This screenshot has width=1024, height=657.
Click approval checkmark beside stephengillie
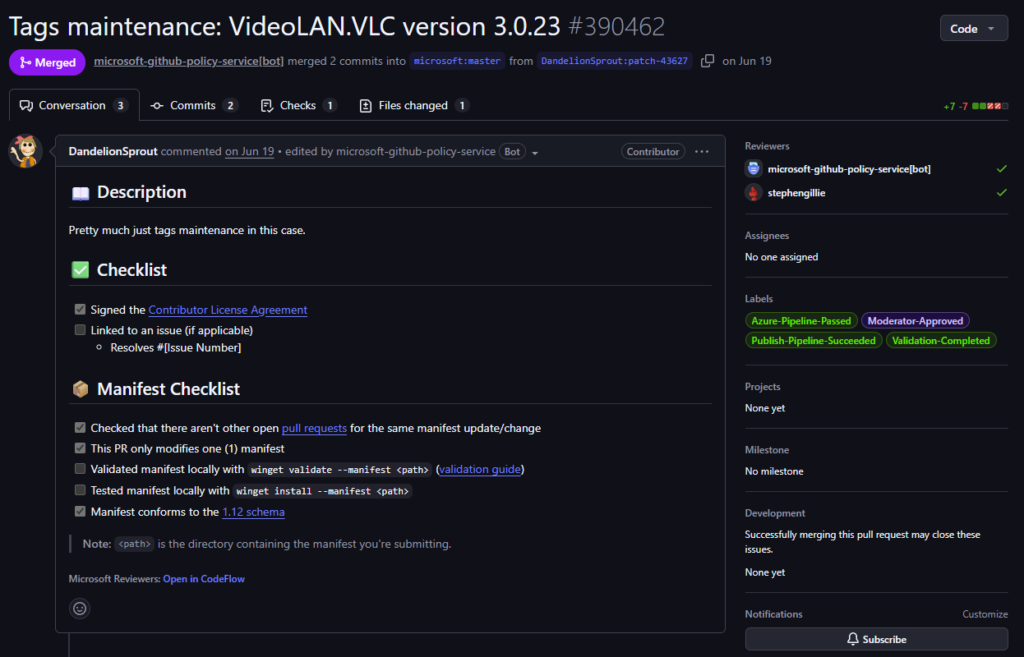(1001, 193)
